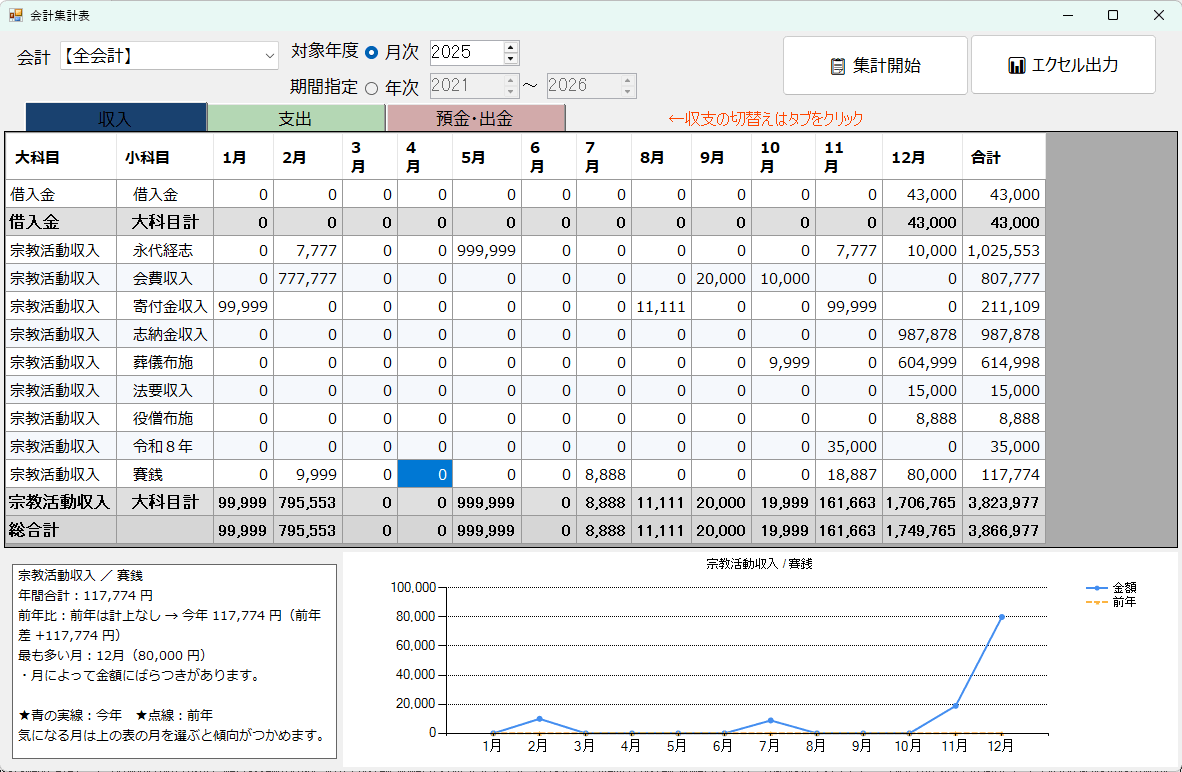Viewport: 1182px width, 772px height.
Task: Switch to the 支出 tab
Action: pos(295,118)
